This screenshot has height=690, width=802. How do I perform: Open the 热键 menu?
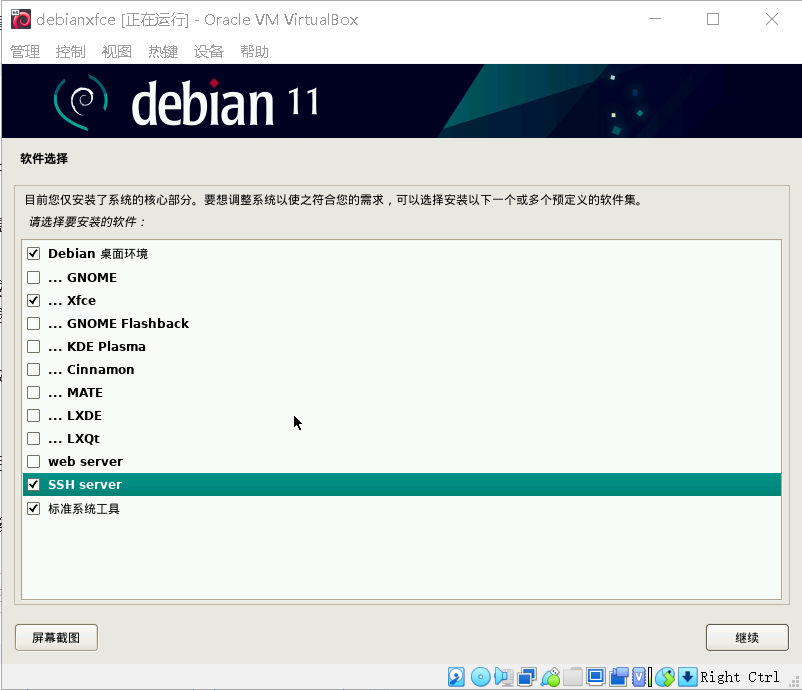click(x=163, y=51)
